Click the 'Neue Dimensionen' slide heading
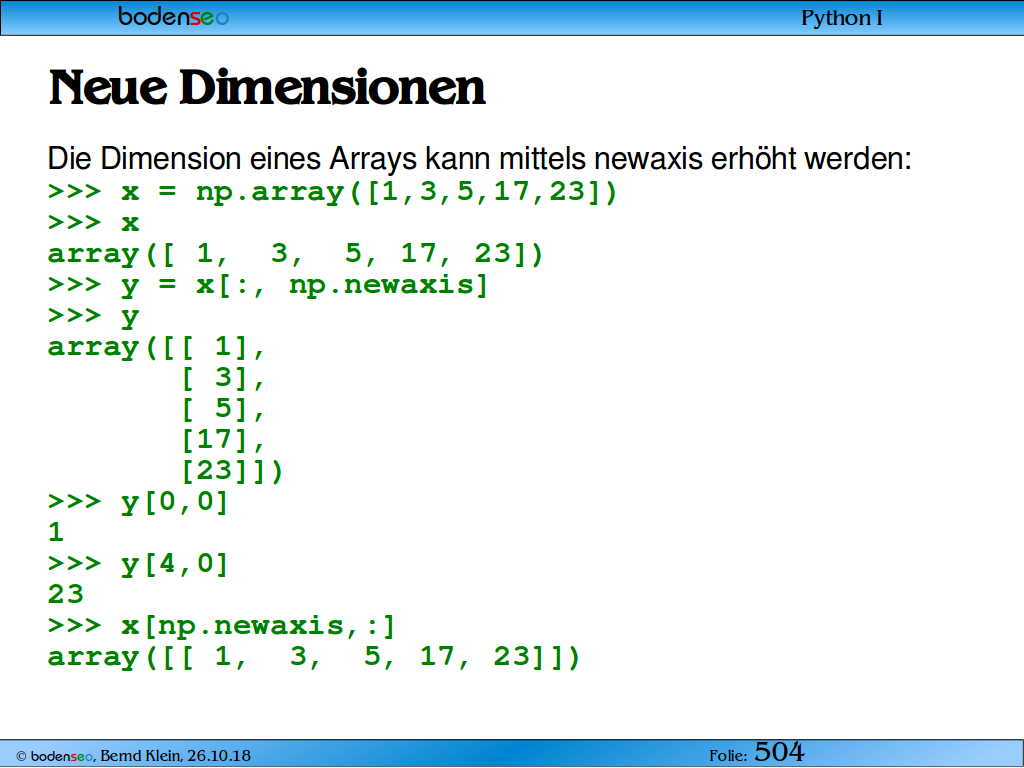This screenshot has height=768, width=1024. coord(267,88)
